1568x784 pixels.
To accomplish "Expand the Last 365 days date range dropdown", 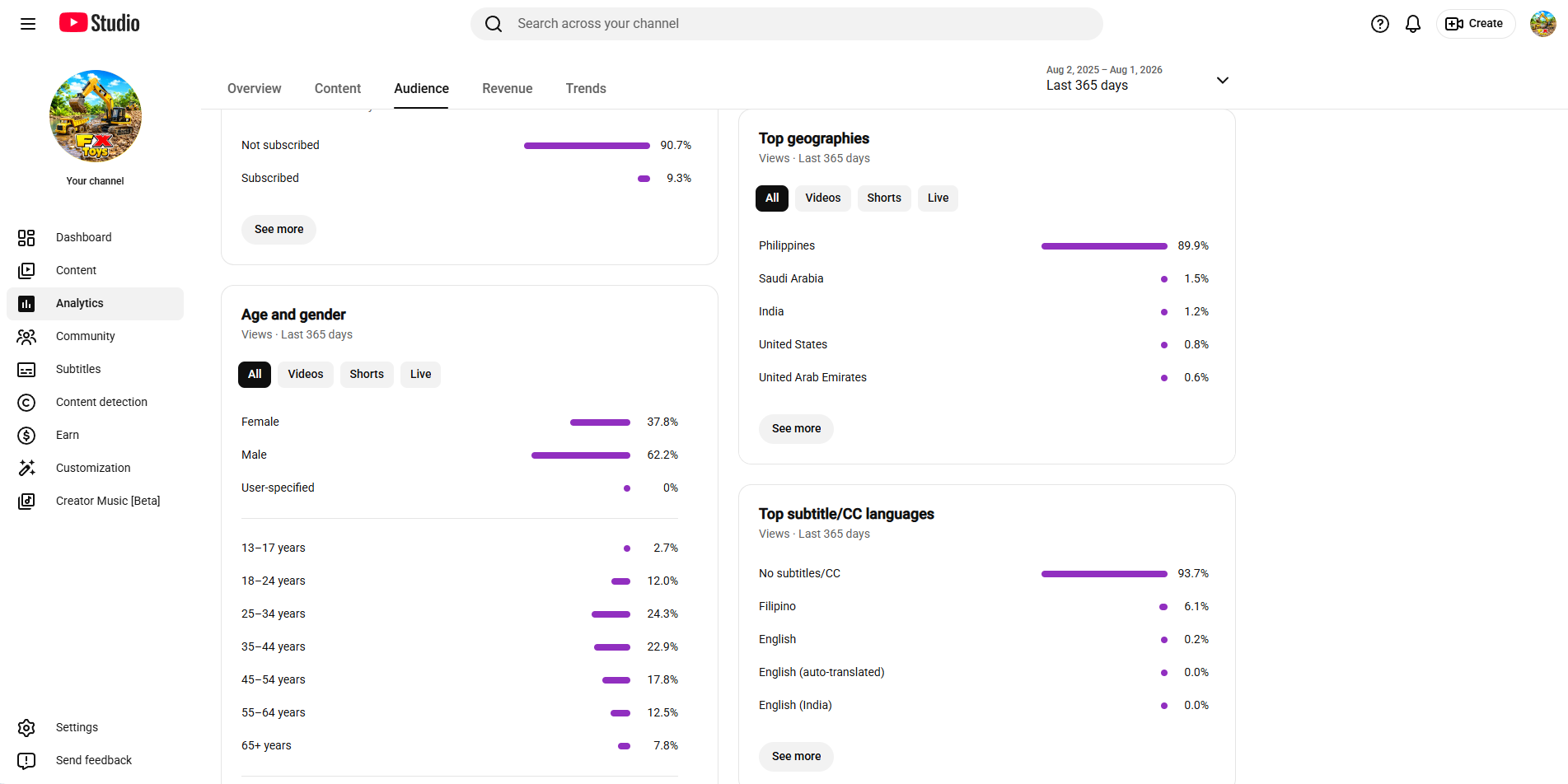I will (1137, 79).
